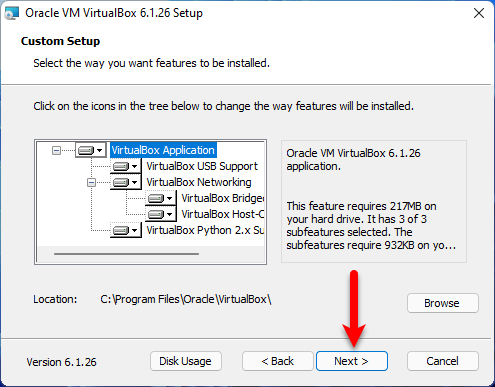Viewport: 495px width, 387px height.
Task: Open dropdown arrow next to VirtualBox USB Support
Action: click(x=134, y=166)
